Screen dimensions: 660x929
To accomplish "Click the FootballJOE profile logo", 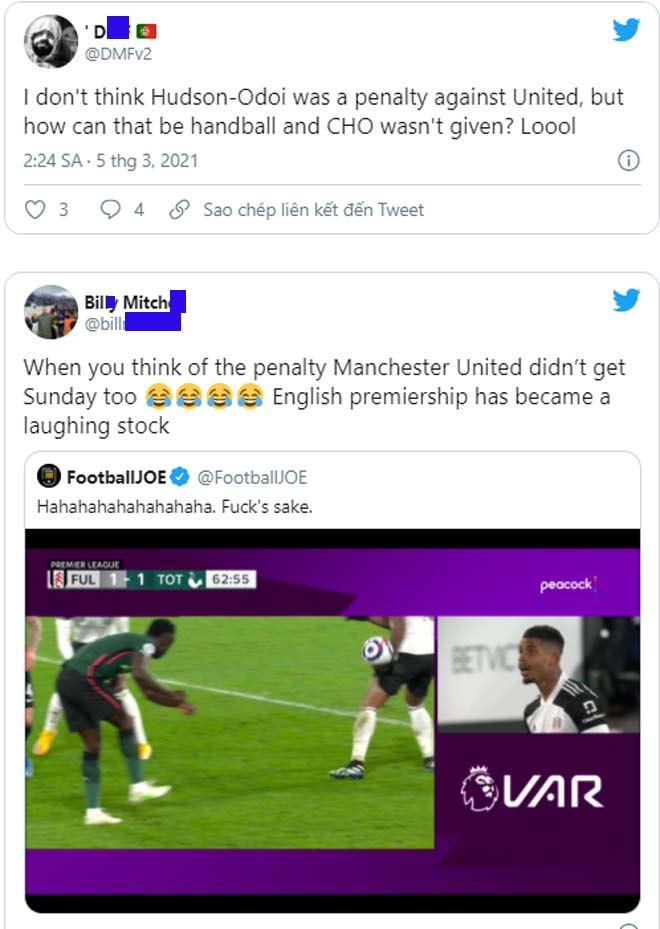I will click(x=49, y=476).
